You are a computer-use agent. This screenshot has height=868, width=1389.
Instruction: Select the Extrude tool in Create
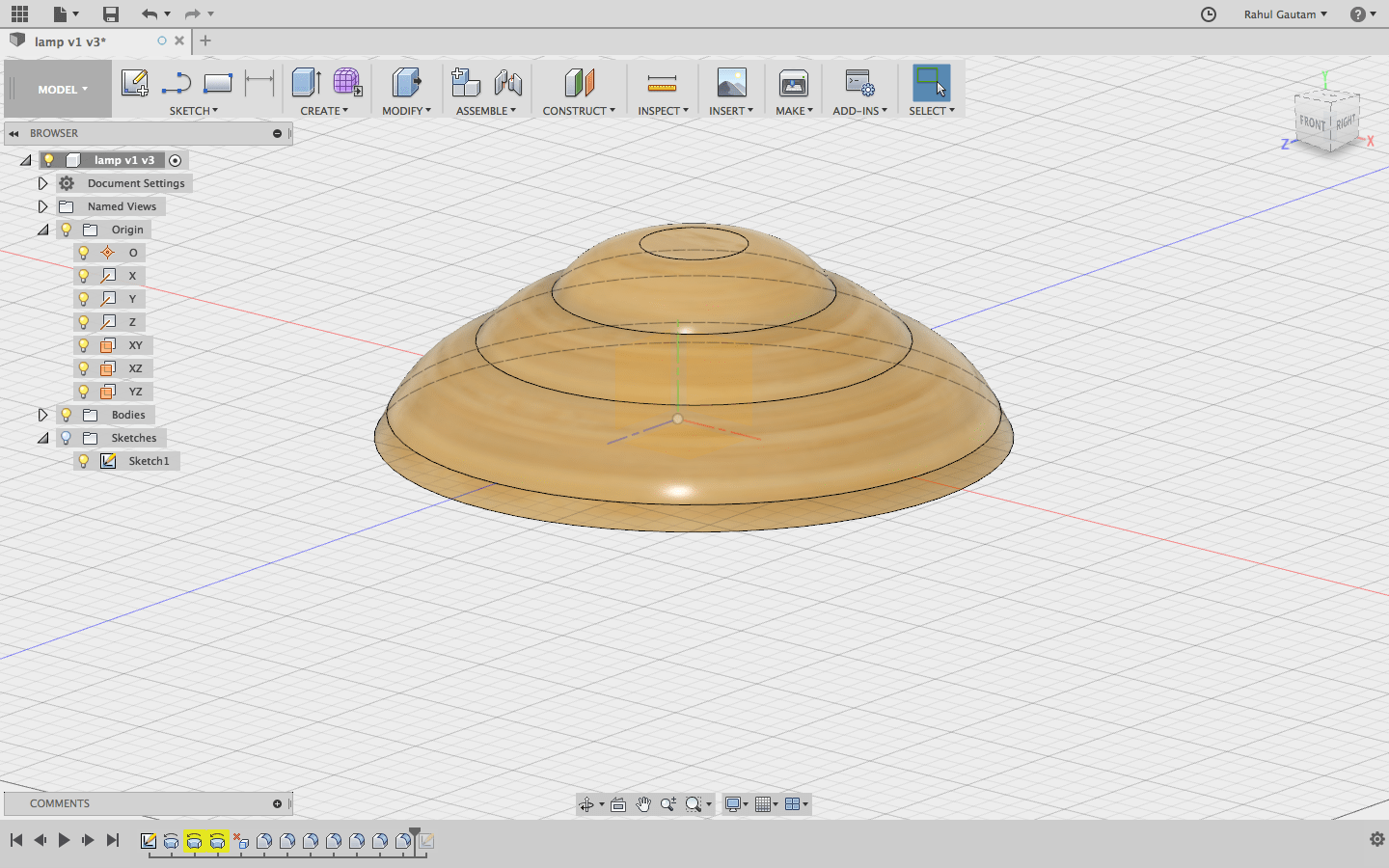pyautogui.click(x=307, y=83)
